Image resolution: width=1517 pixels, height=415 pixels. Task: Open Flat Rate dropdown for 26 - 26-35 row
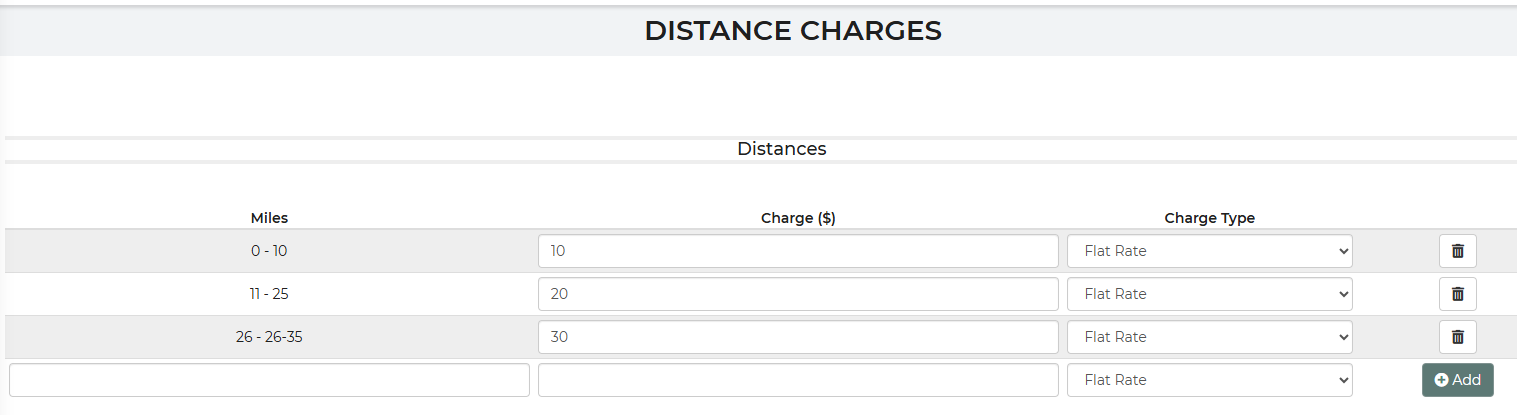click(1209, 337)
